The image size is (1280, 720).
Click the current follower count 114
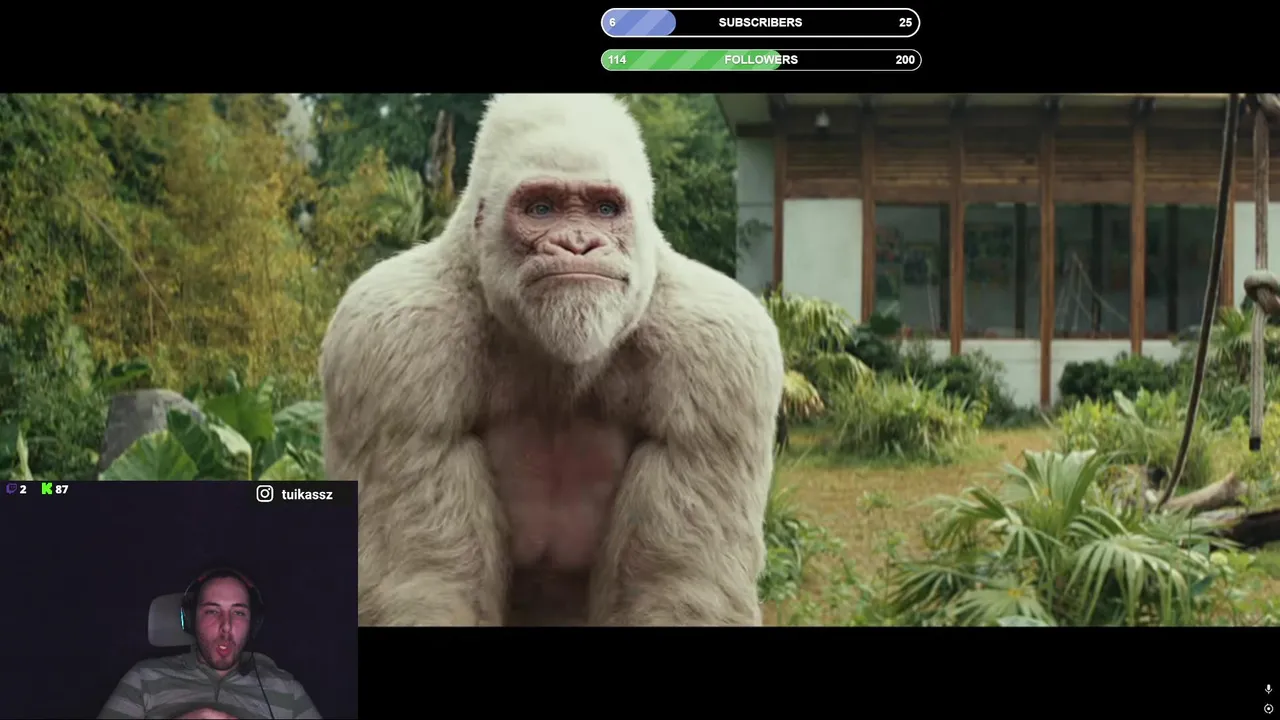[x=617, y=60]
